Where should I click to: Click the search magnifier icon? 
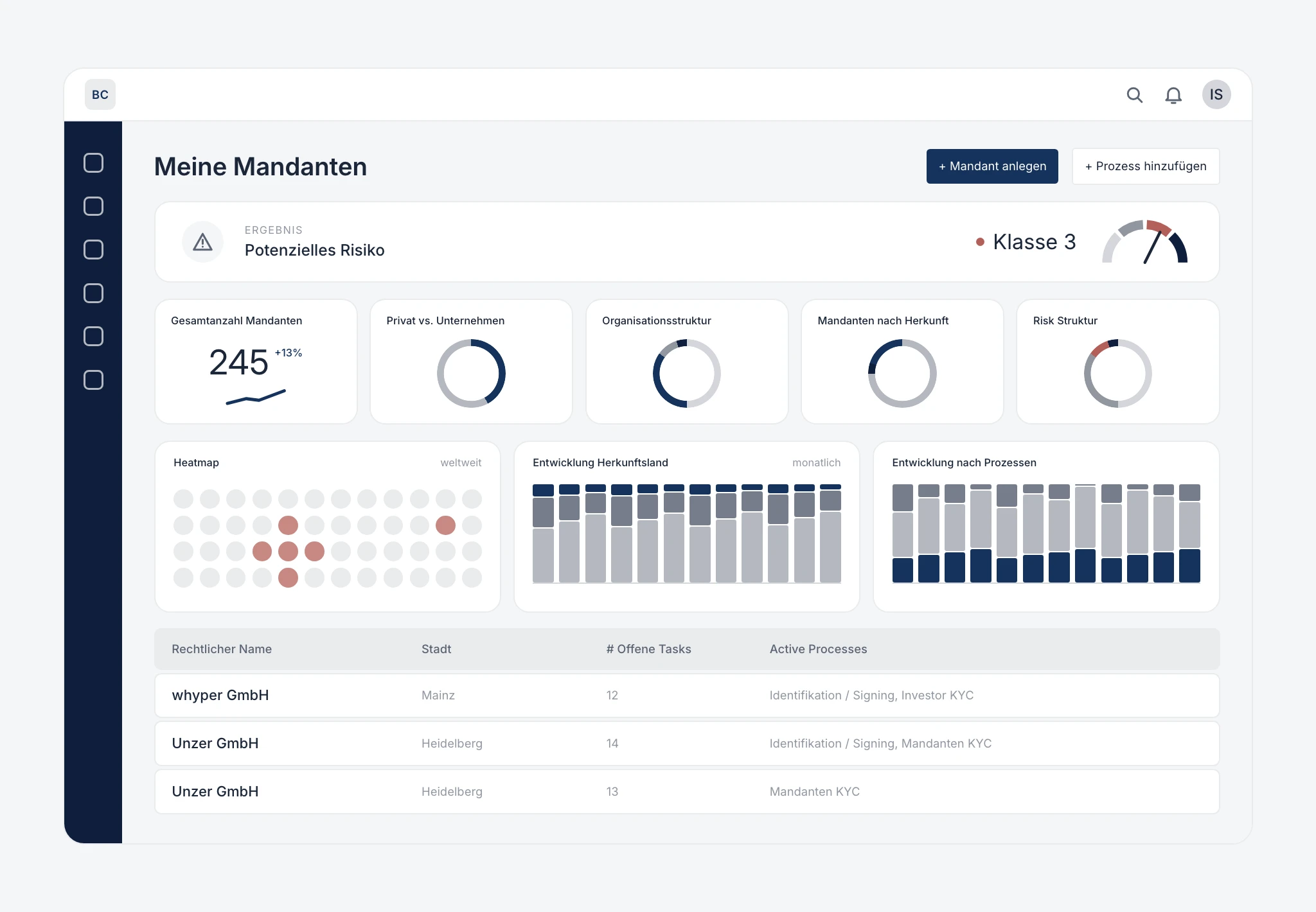pyautogui.click(x=1134, y=95)
